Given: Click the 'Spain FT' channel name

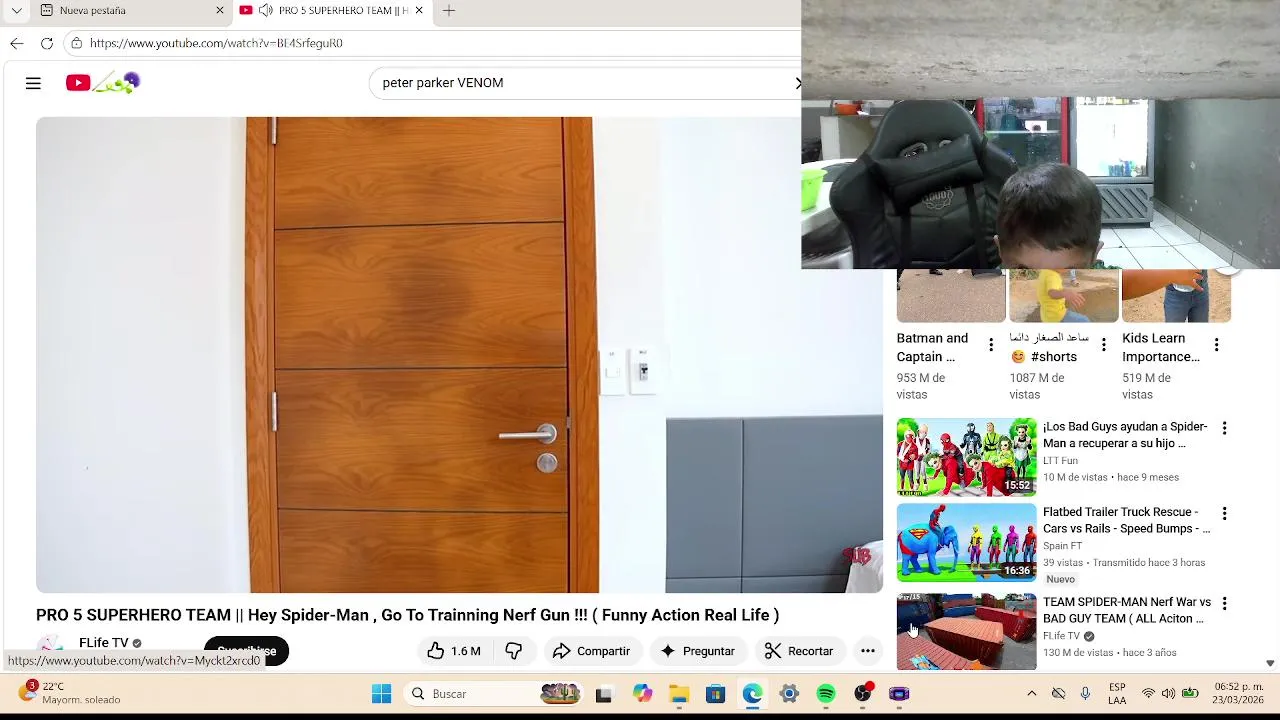Looking at the screenshot, I should pyautogui.click(x=1062, y=546).
